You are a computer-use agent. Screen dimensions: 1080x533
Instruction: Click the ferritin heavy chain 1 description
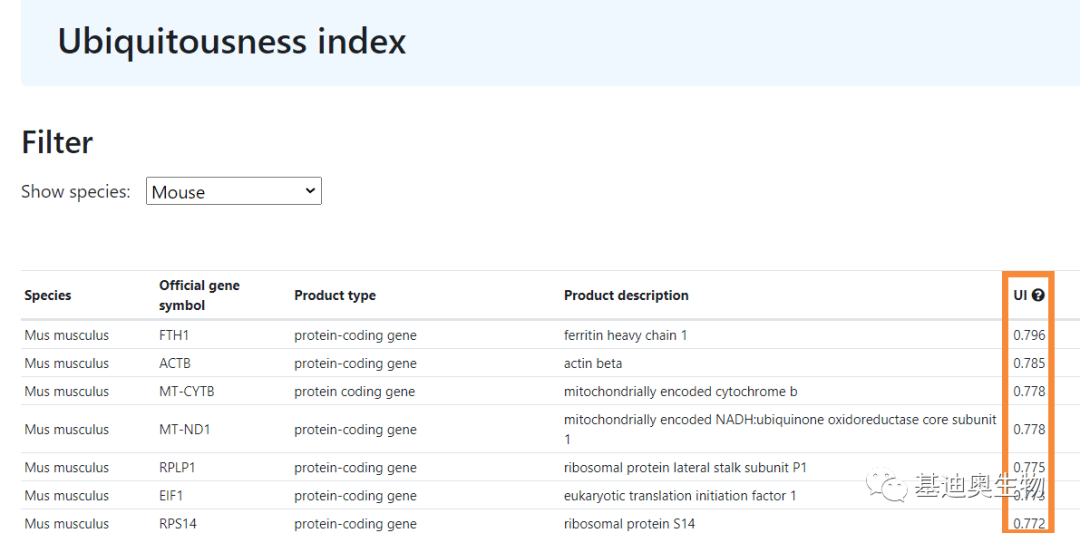click(625, 335)
